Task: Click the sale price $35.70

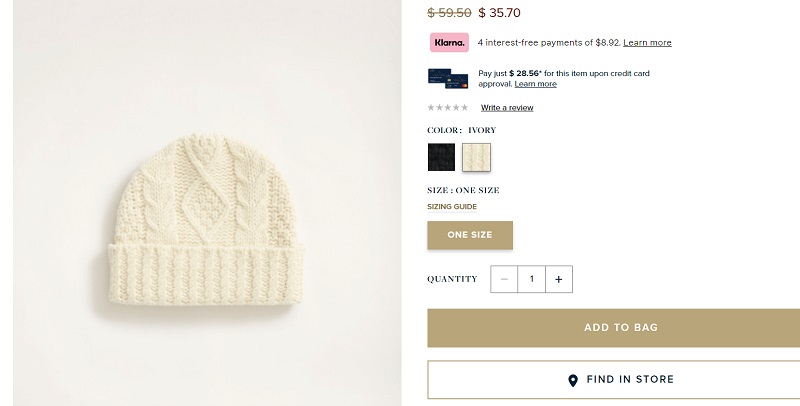Action: 499,13
